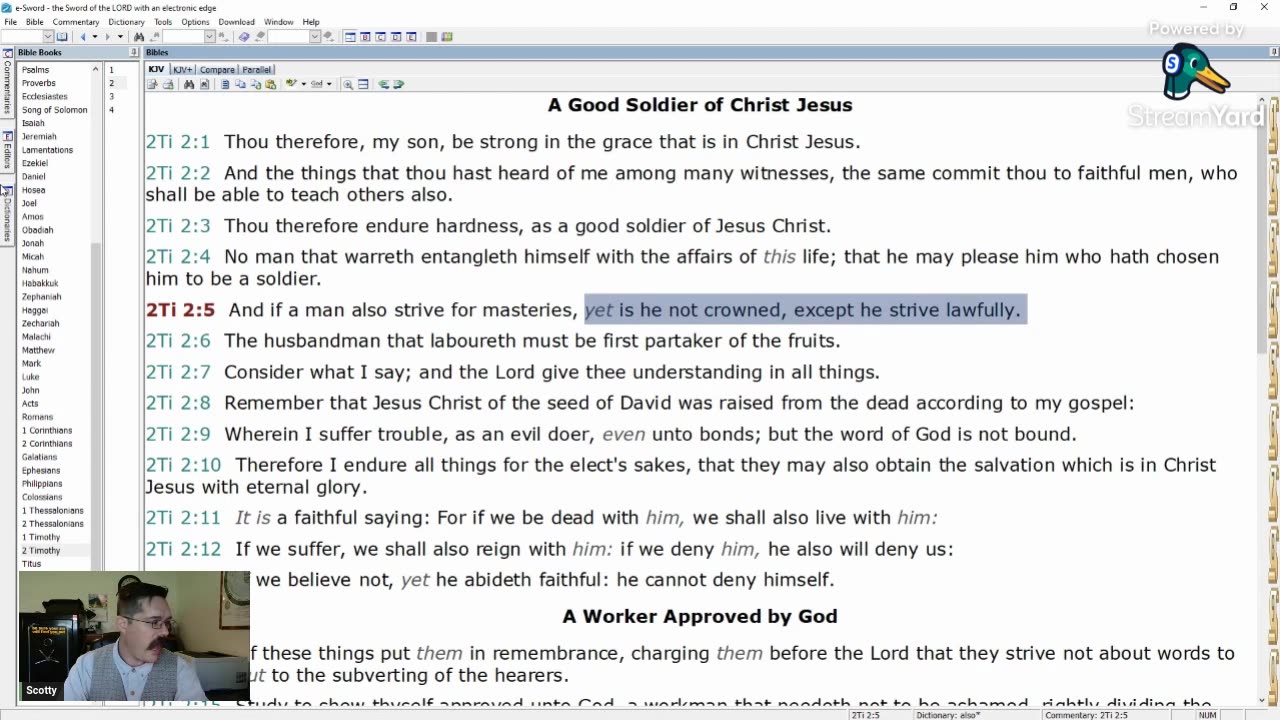Click the 2Ti 2:10 verse reference
Viewport: 1280px width, 720px height.
tap(183, 465)
